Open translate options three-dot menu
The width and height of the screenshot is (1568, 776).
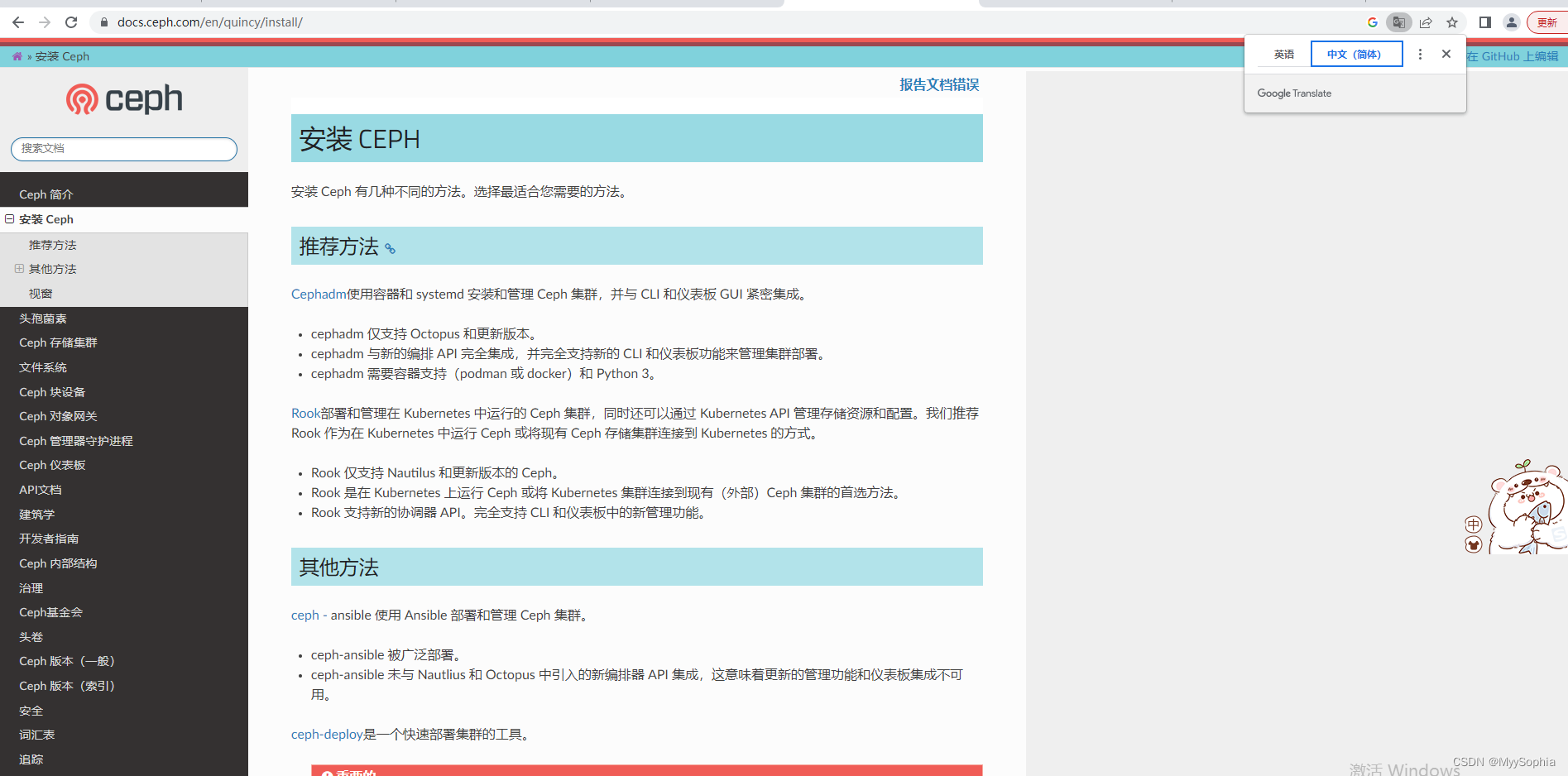pyautogui.click(x=1420, y=54)
